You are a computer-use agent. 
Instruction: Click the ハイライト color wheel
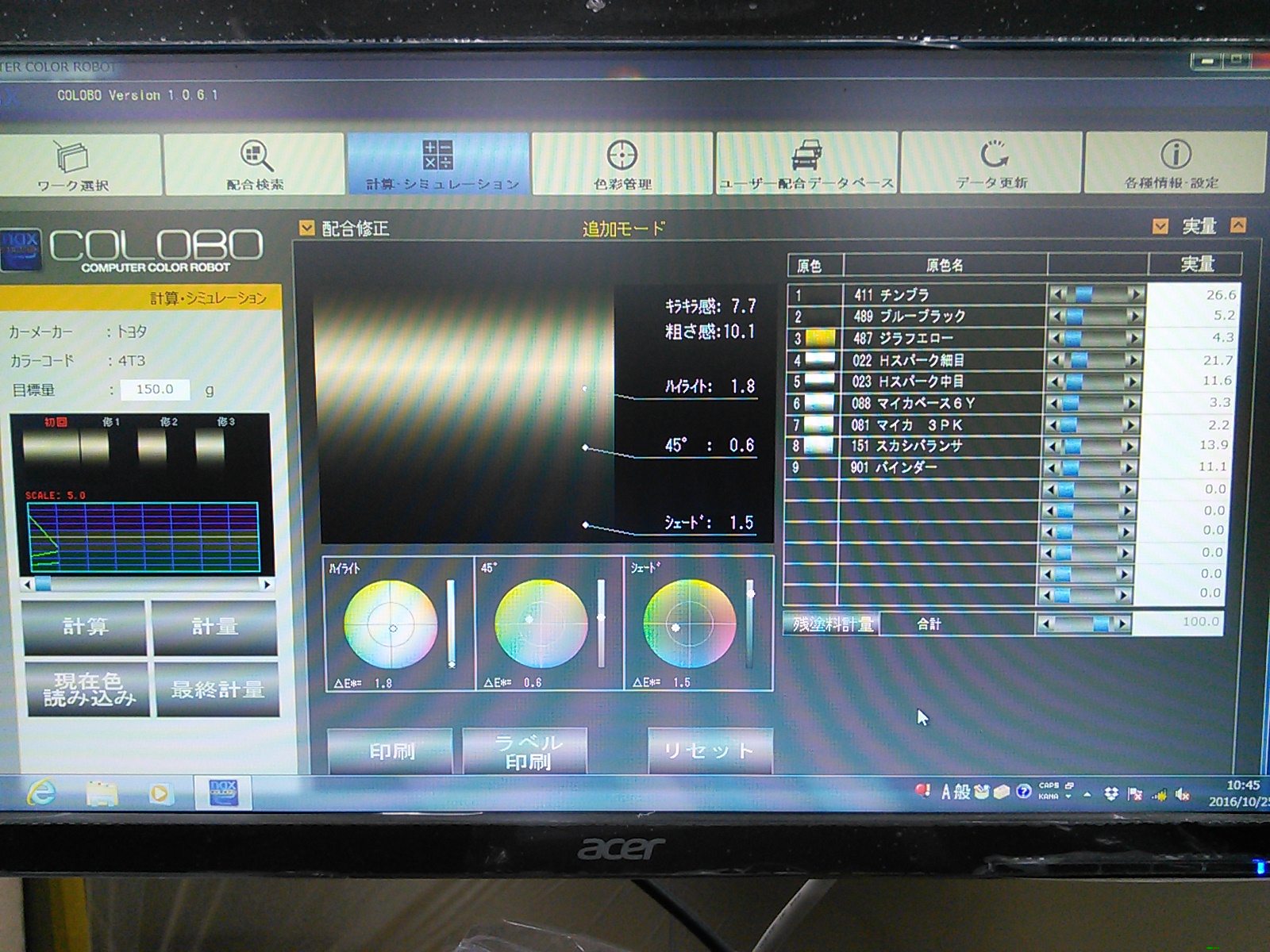pos(391,624)
